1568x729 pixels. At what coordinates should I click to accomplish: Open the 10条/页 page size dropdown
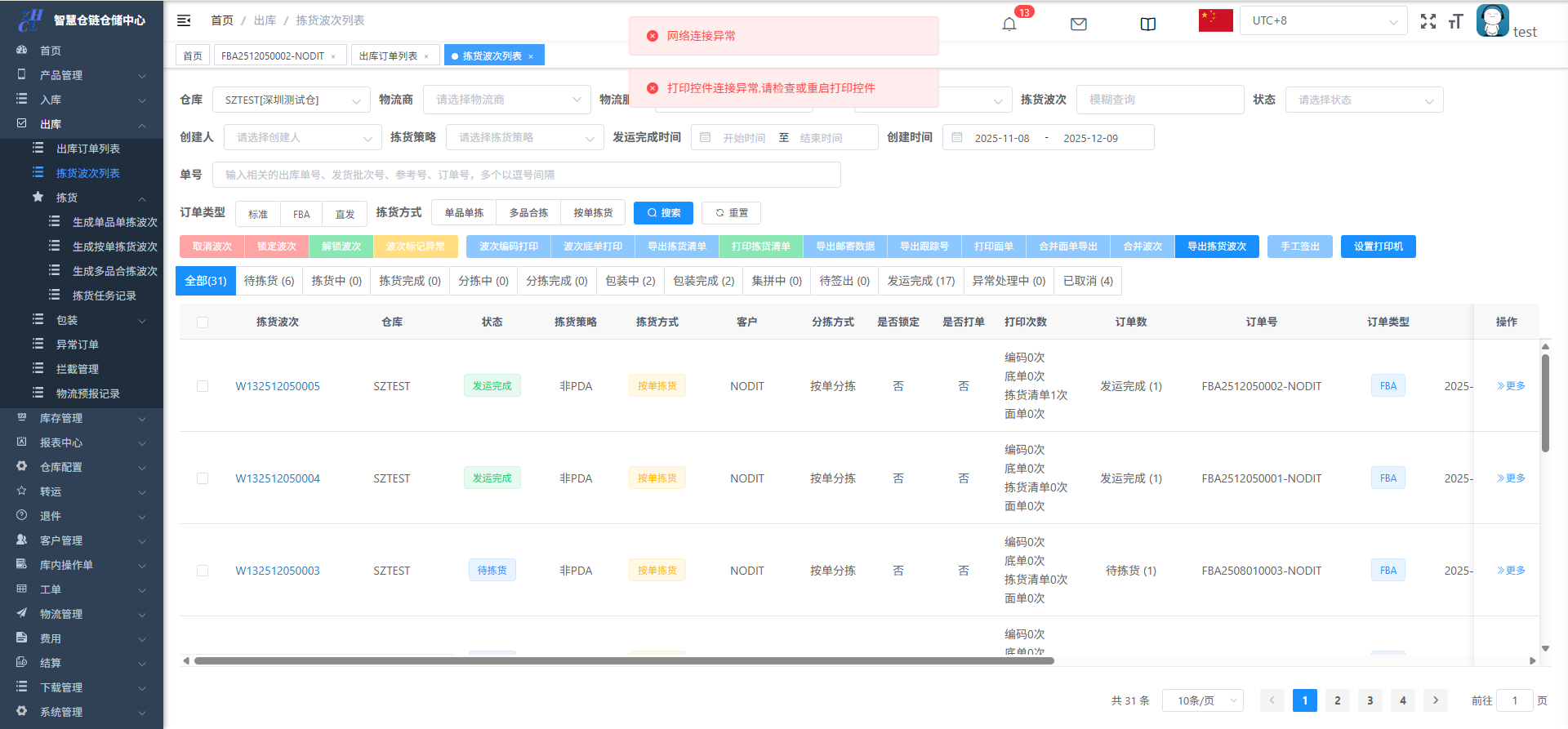click(x=1202, y=700)
